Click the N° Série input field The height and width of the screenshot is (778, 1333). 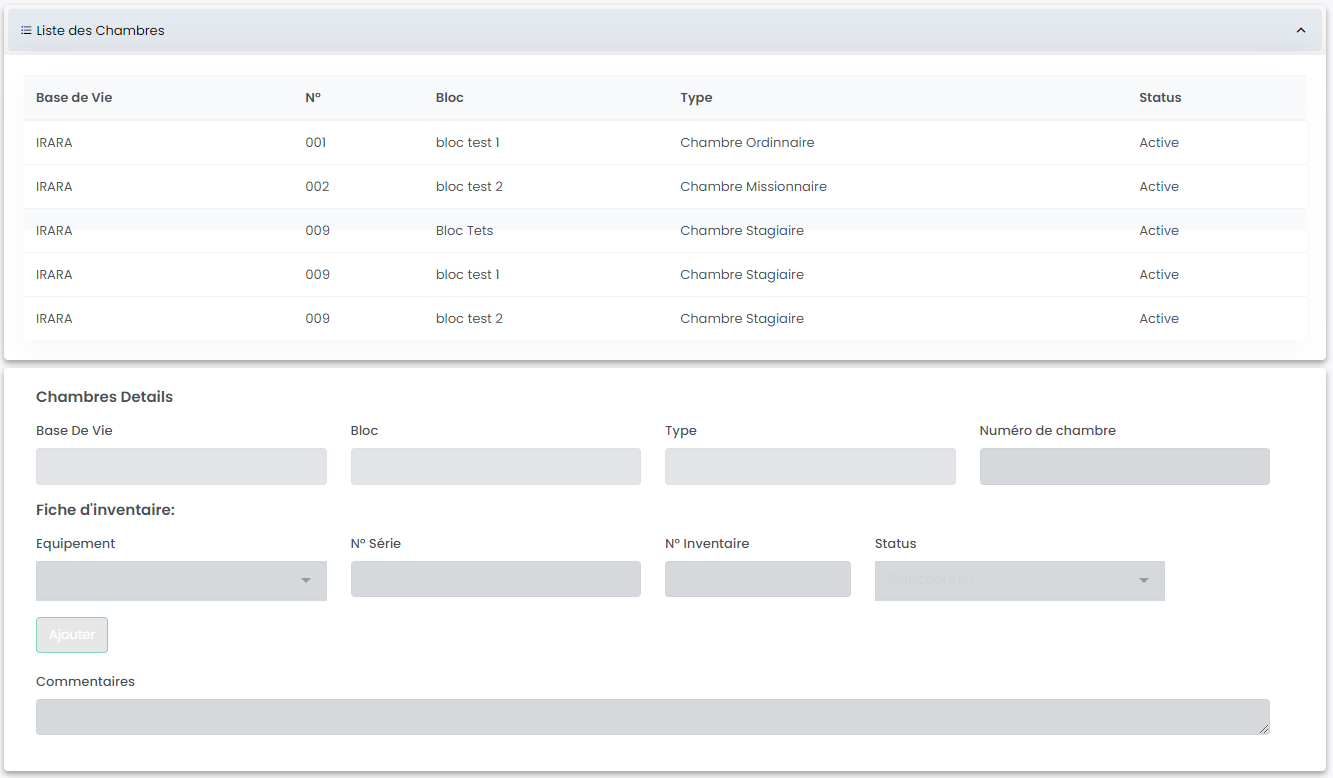coord(495,579)
